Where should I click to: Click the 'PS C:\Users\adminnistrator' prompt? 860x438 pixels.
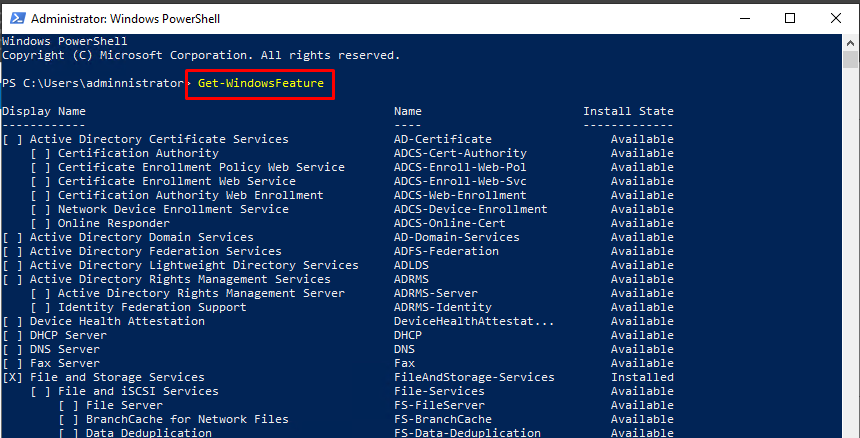93,83
